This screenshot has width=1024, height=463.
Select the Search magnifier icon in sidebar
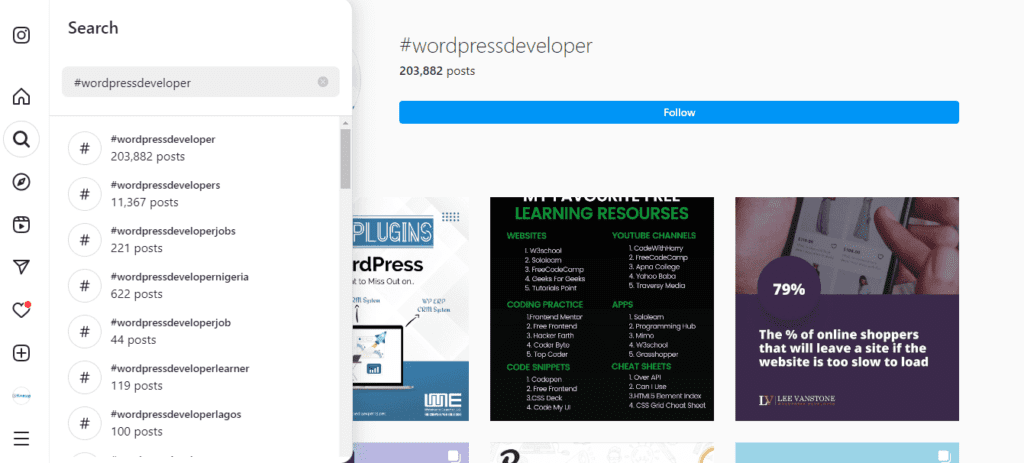[x=21, y=139]
